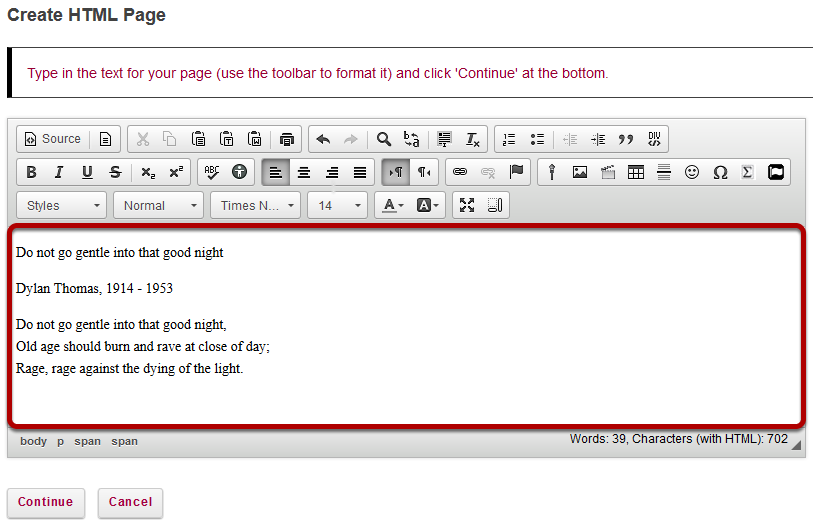Insert a special character Omega
813x523 pixels.
[720, 172]
